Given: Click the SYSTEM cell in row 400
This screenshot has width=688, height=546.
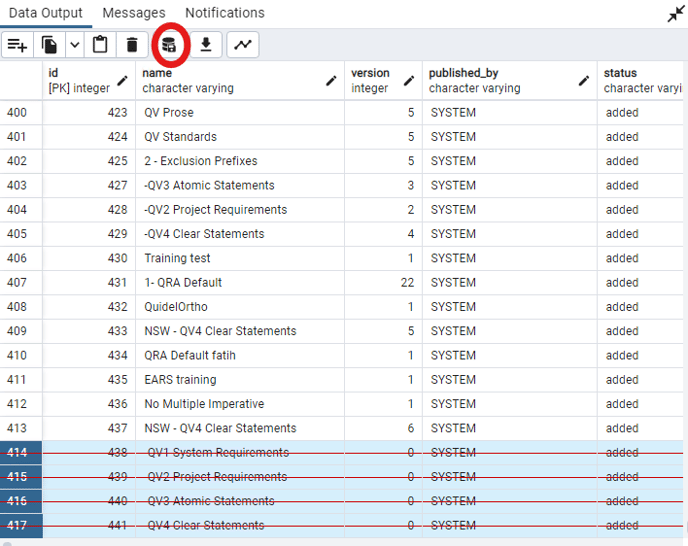Looking at the screenshot, I should click(x=510, y=113).
